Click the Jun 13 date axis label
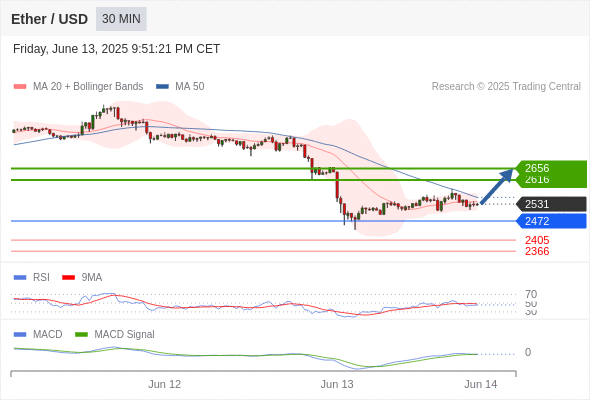The width and height of the screenshot is (590, 400). [337, 385]
